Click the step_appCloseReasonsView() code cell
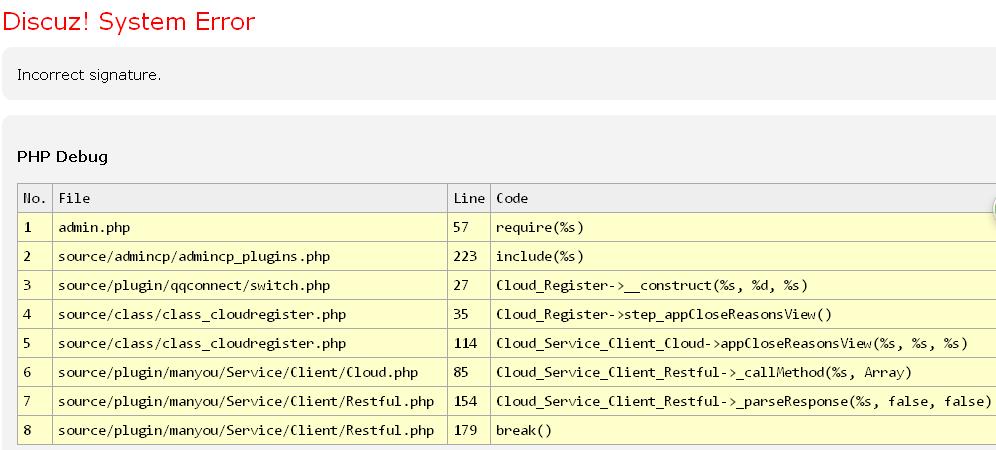This screenshot has width=996, height=450. [664, 314]
